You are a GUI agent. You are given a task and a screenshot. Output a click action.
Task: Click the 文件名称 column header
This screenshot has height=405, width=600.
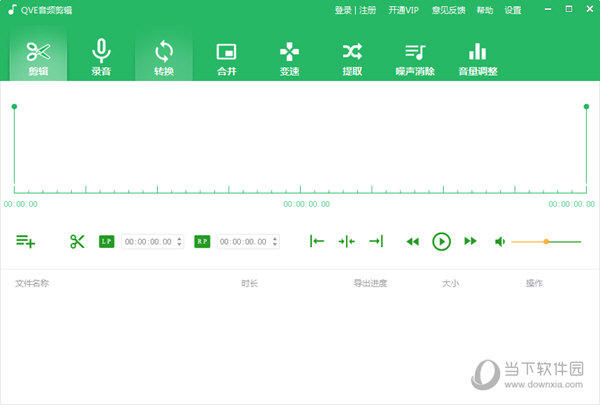pos(32,283)
